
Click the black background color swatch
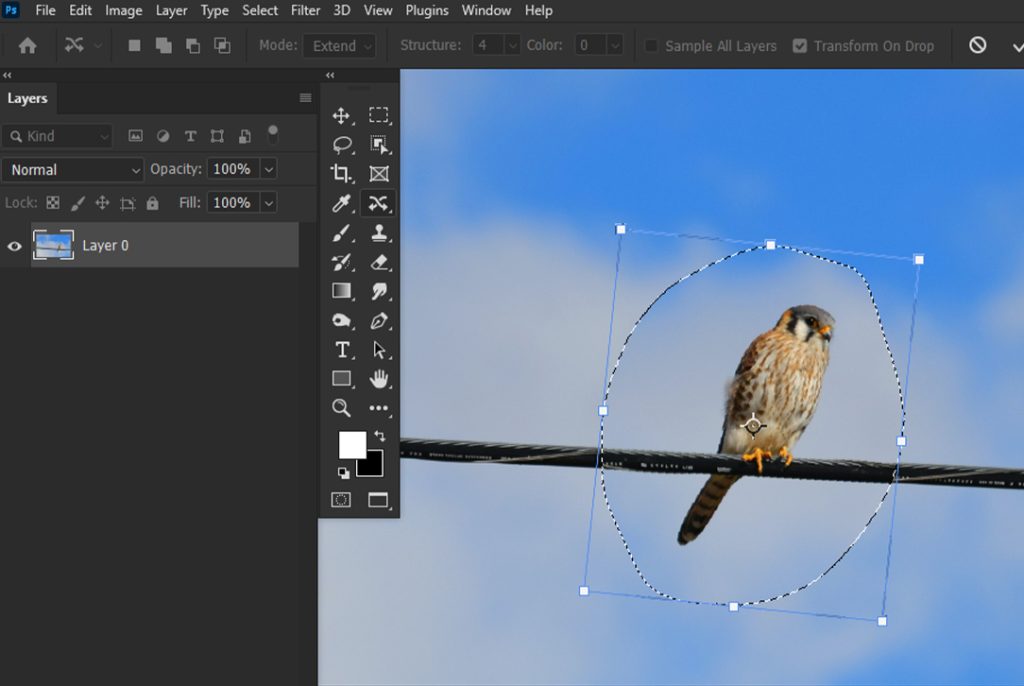tap(374, 467)
